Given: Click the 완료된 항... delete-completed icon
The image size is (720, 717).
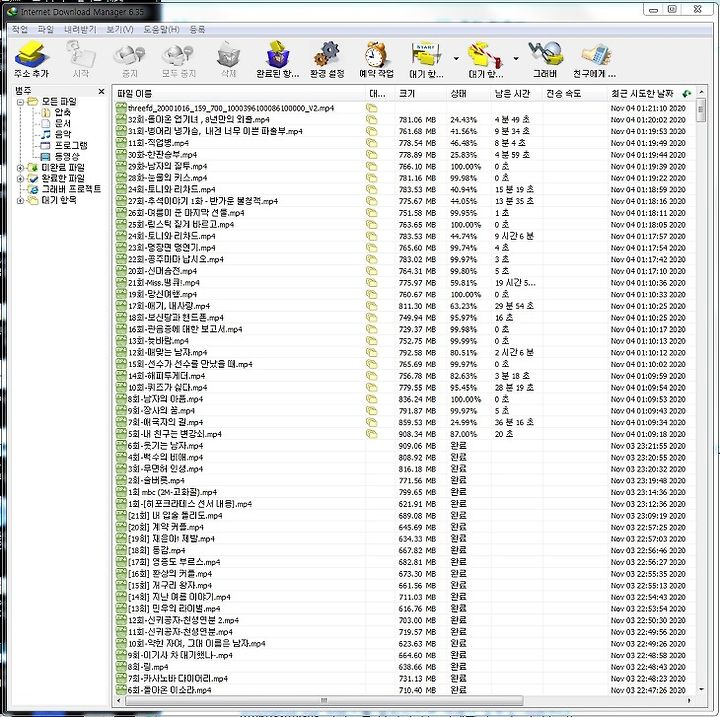Looking at the screenshot, I should pyautogui.click(x=278, y=54).
